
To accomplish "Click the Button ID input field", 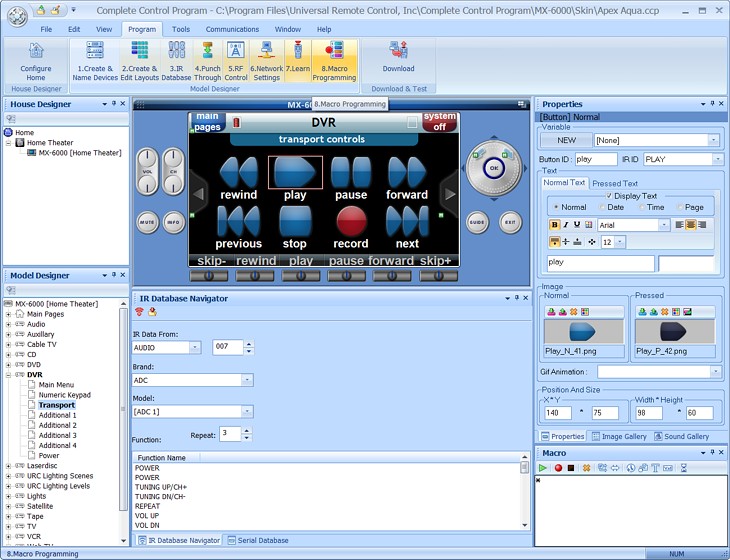I will point(596,159).
